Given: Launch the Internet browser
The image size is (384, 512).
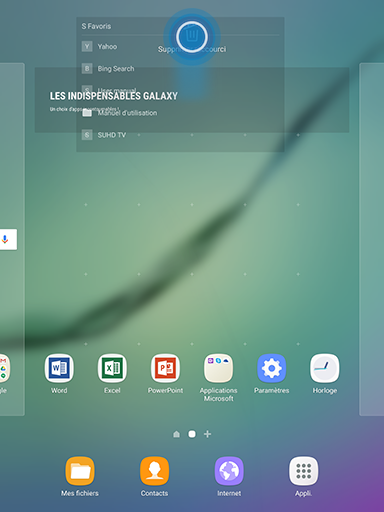Looking at the screenshot, I should coord(229,471).
